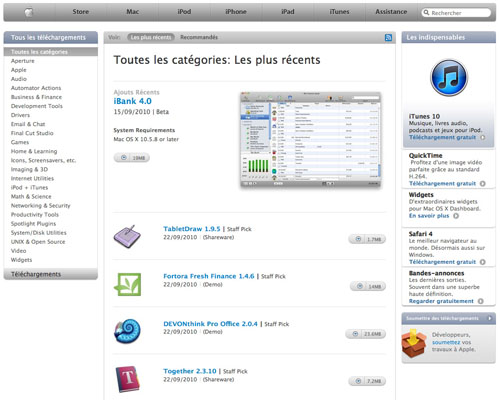The height and width of the screenshot is (400, 500).
Task: Click the Apple logo in navigation bar
Action: (x=29, y=12)
